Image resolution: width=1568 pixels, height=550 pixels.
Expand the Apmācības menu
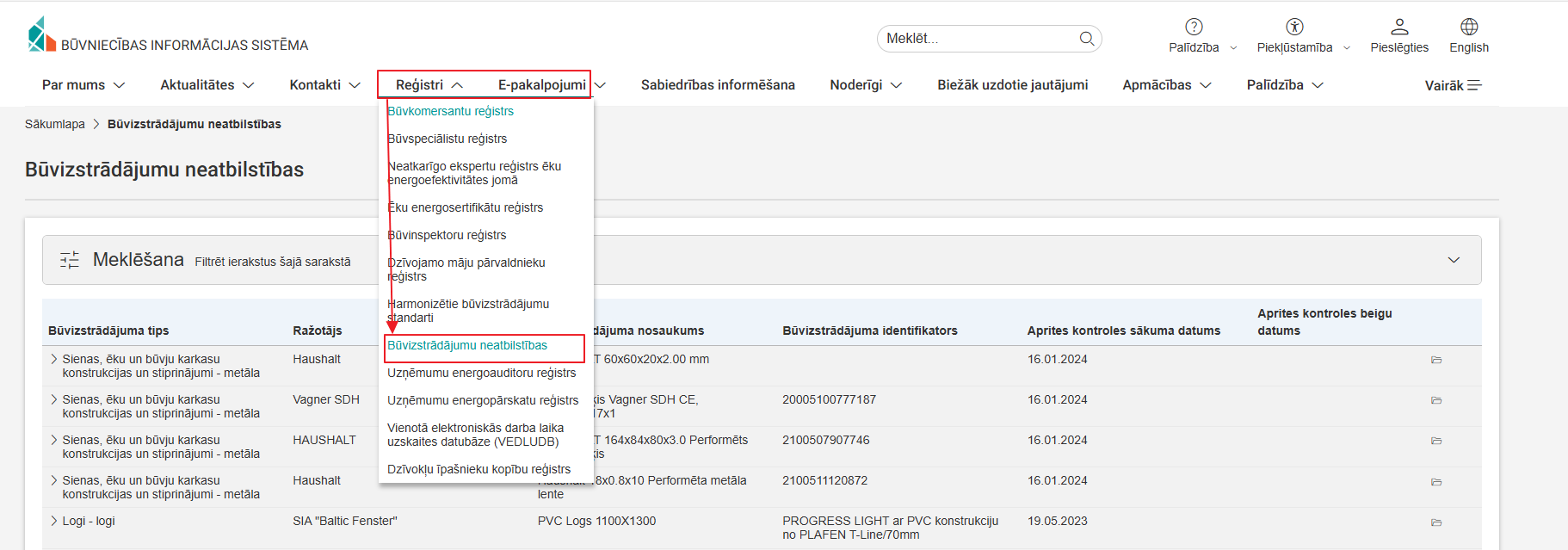pyautogui.click(x=1167, y=84)
